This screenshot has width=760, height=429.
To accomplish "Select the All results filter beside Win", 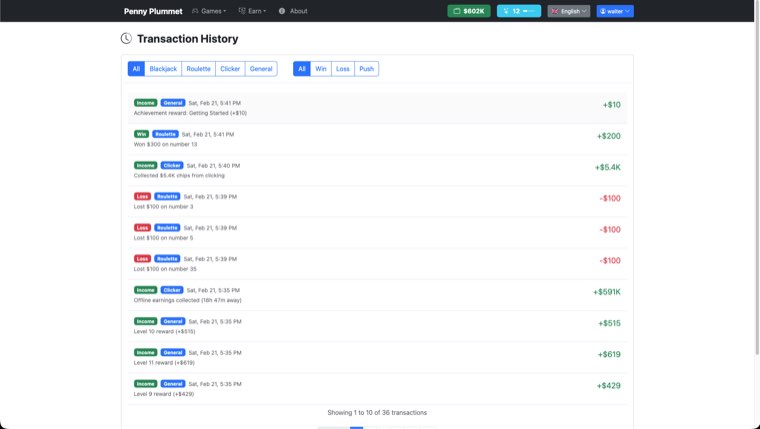I will (301, 69).
